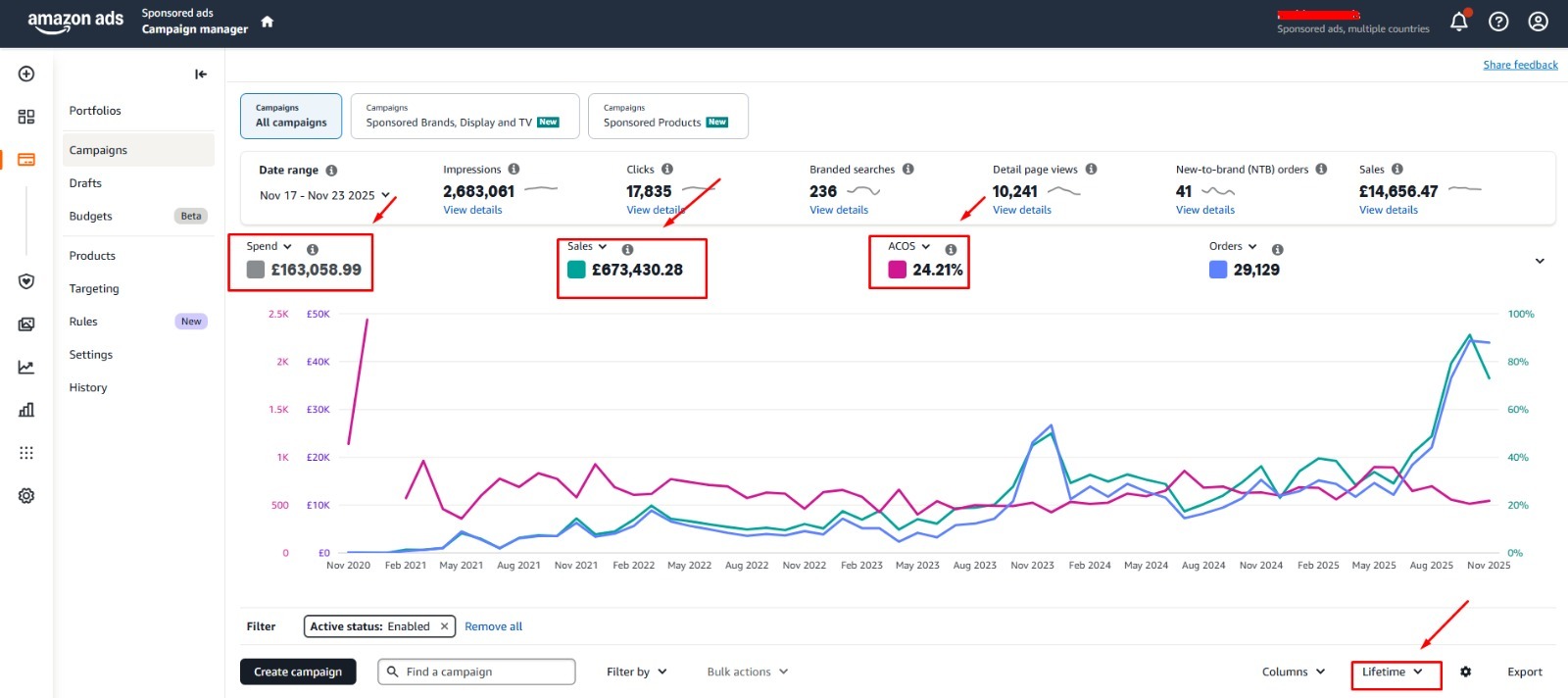This screenshot has height=698, width=1568.
Task: Collapse the sidebar with the arrow icon
Action: (x=201, y=74)
